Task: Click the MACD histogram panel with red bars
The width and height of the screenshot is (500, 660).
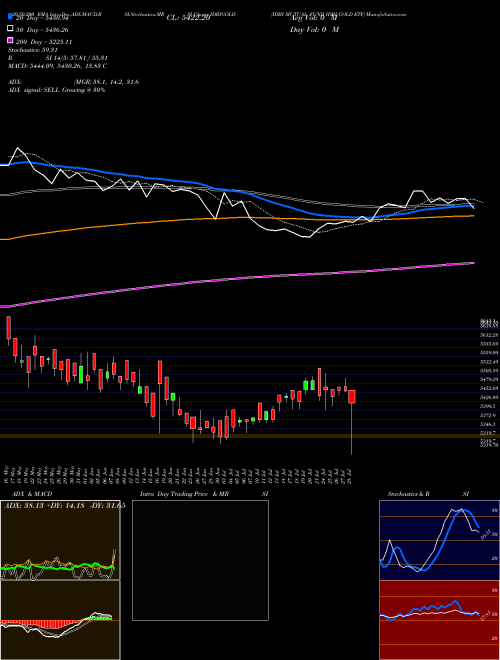Action: point(60,620)
